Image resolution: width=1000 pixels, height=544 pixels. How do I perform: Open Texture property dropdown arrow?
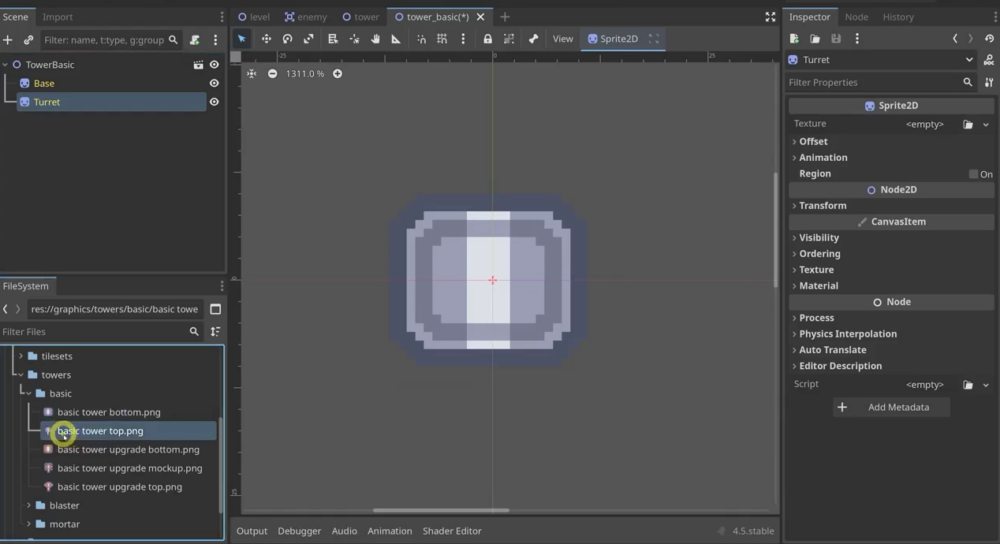point(986,124)
